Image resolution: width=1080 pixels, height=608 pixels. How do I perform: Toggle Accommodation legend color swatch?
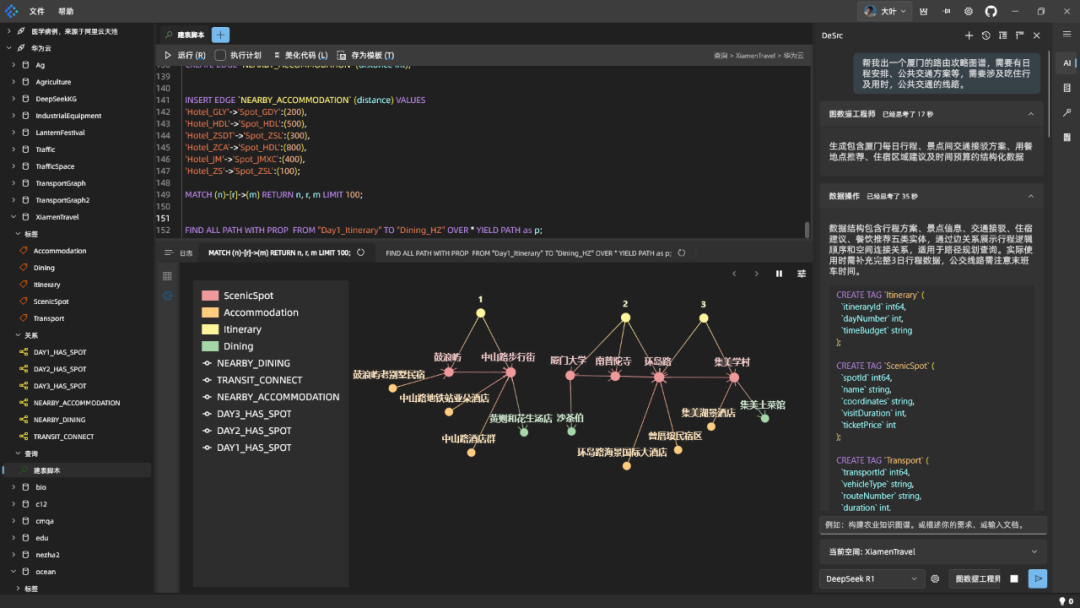pos(210,312)
